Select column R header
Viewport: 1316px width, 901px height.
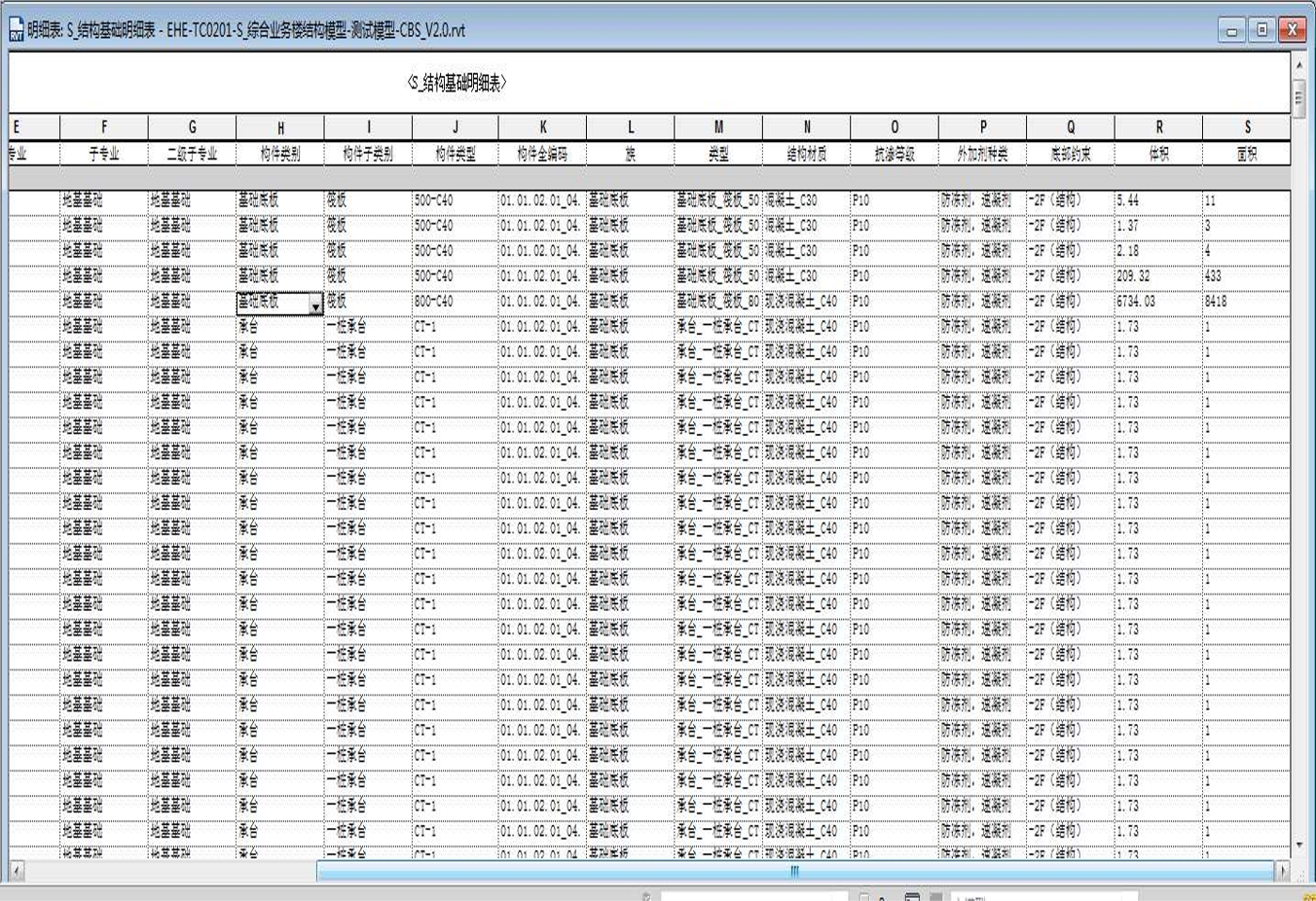[x=1158, y=127]
